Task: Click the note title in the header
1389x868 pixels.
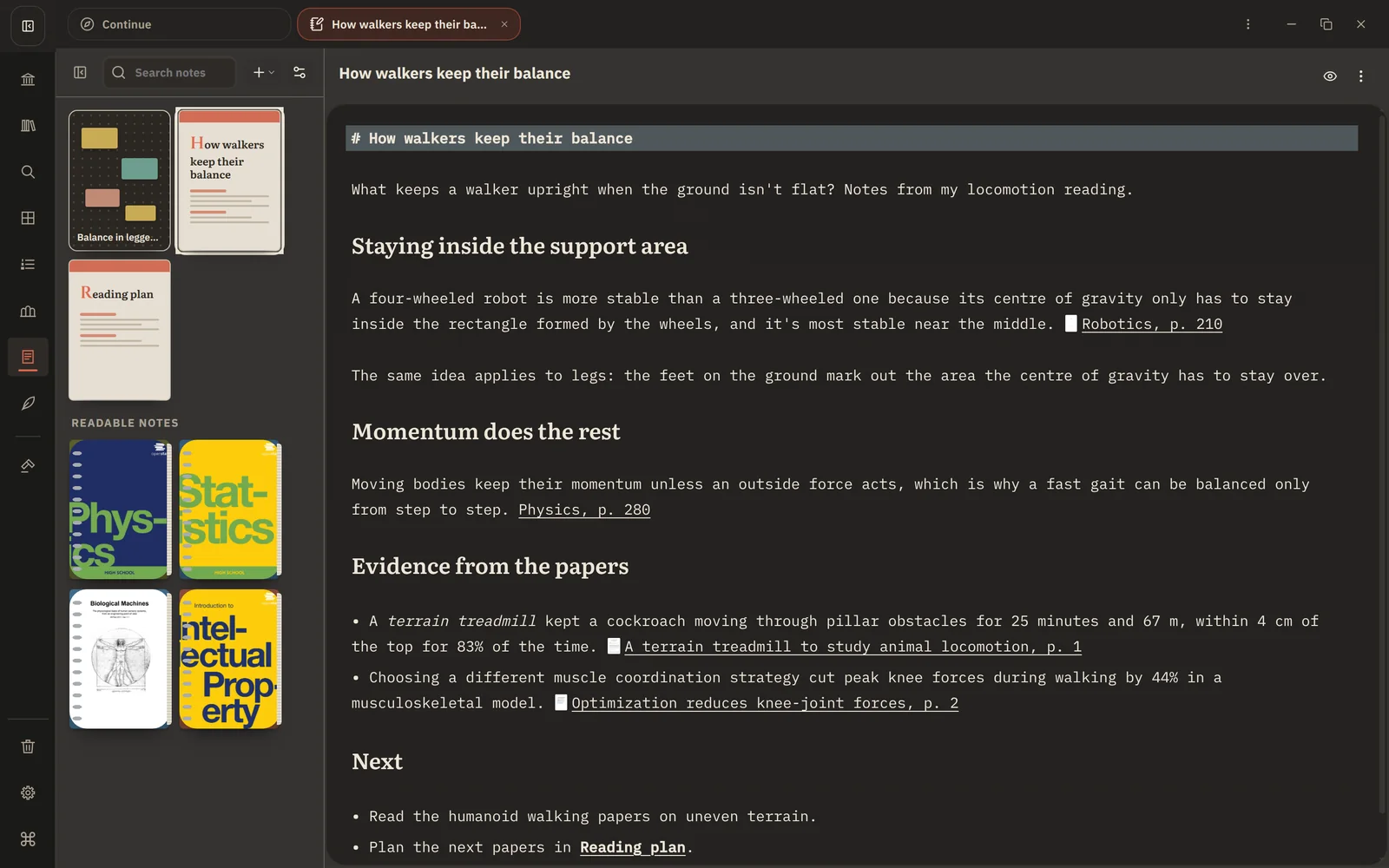Action: coord(455,74)
